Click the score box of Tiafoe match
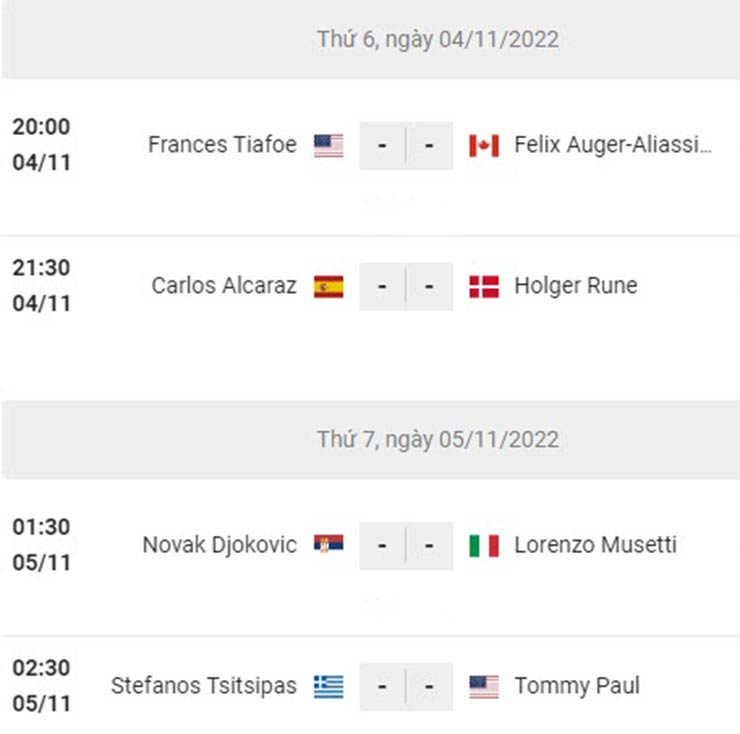This screenshot has height=734, width=740. [406, 145]
